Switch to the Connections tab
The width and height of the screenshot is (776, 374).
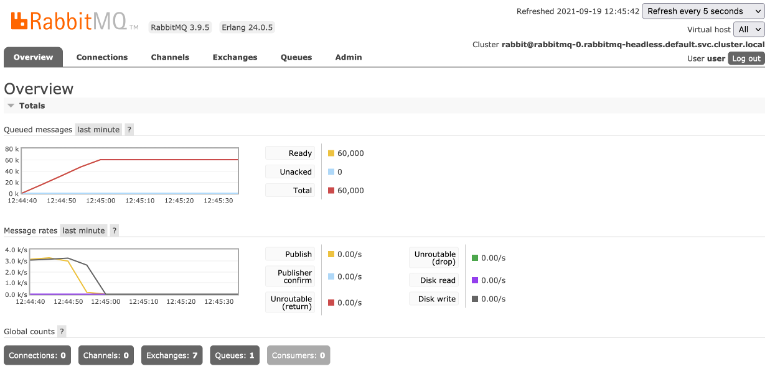[x=102, y=57]
